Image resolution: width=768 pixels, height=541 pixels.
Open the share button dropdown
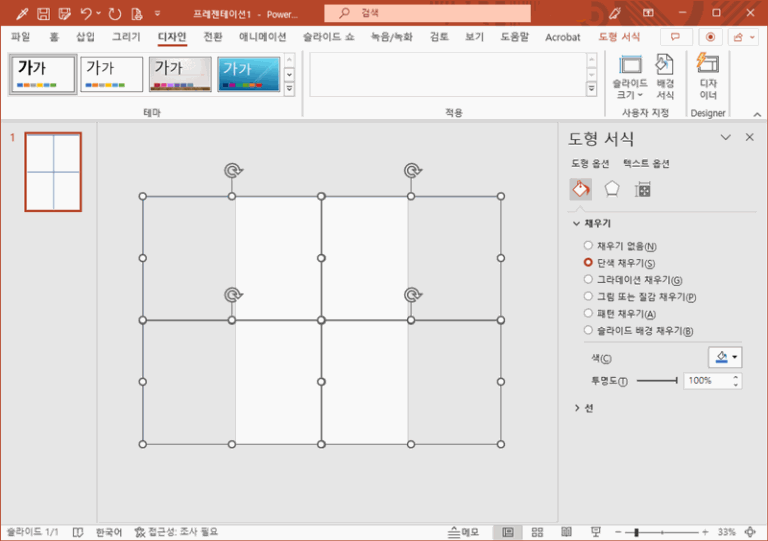click(x=744, y=37)
